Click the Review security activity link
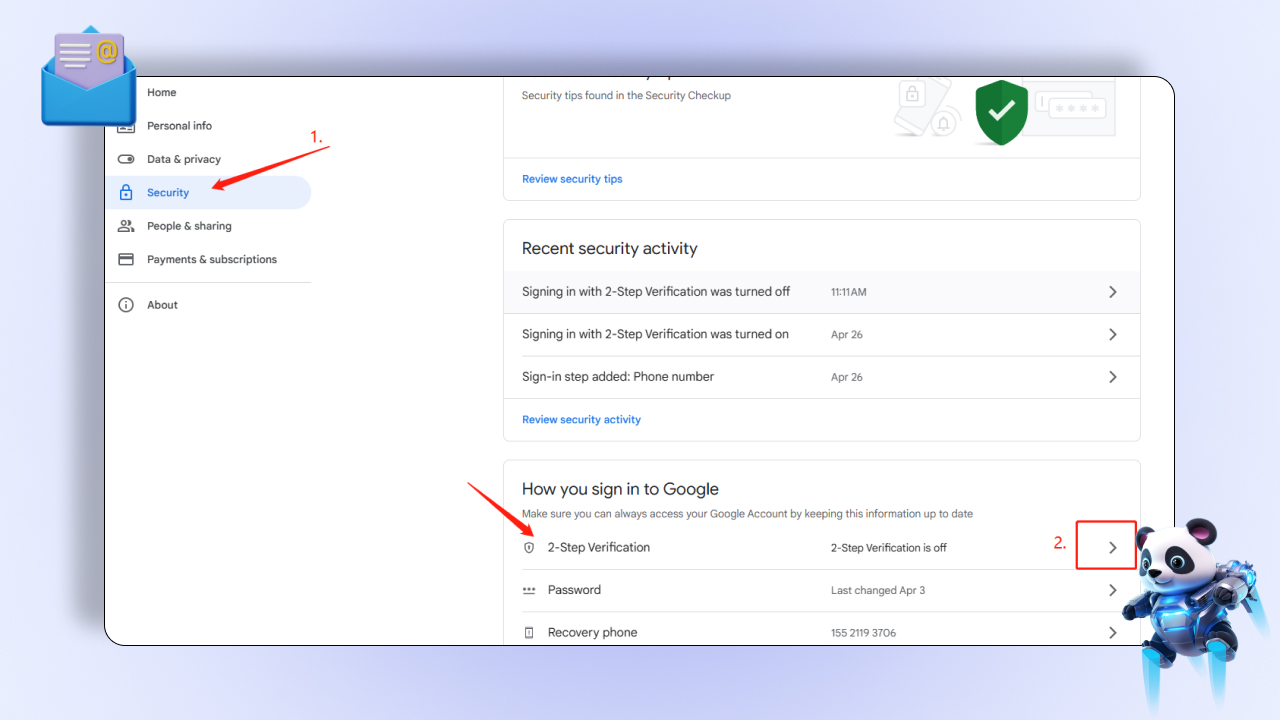 (x=581, y=420)
